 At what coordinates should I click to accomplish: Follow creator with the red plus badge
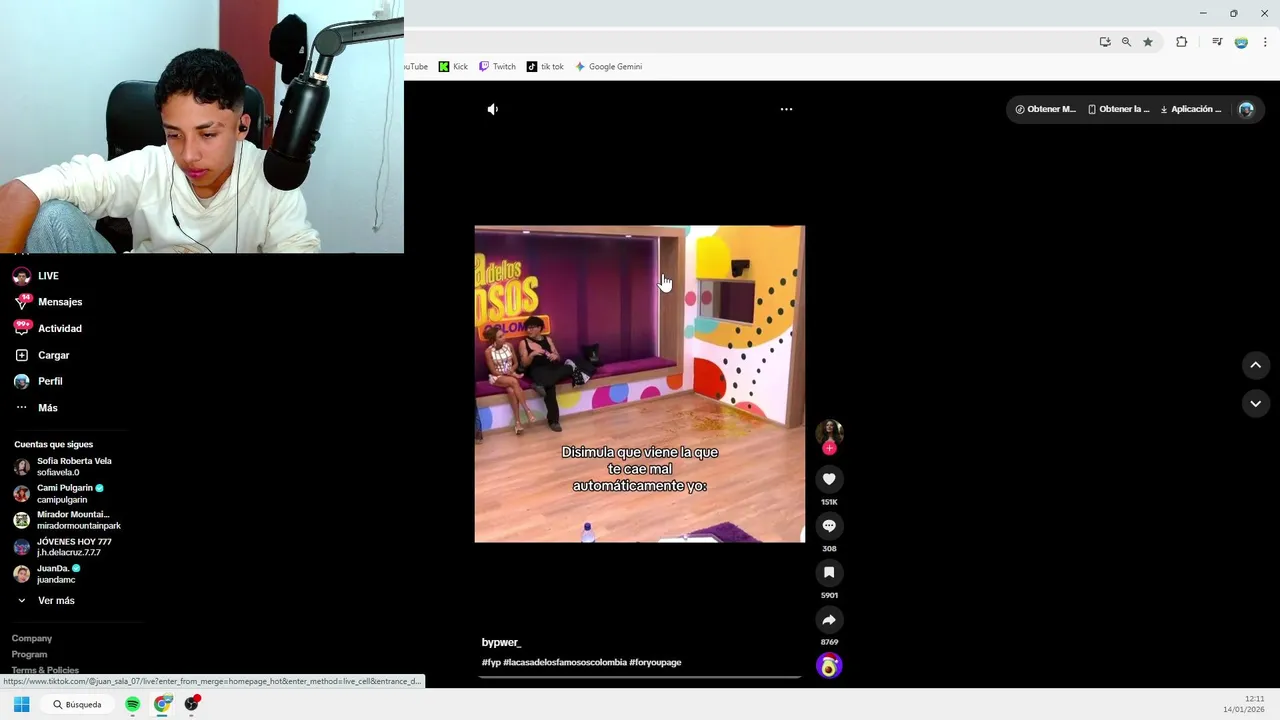point(829,449)
